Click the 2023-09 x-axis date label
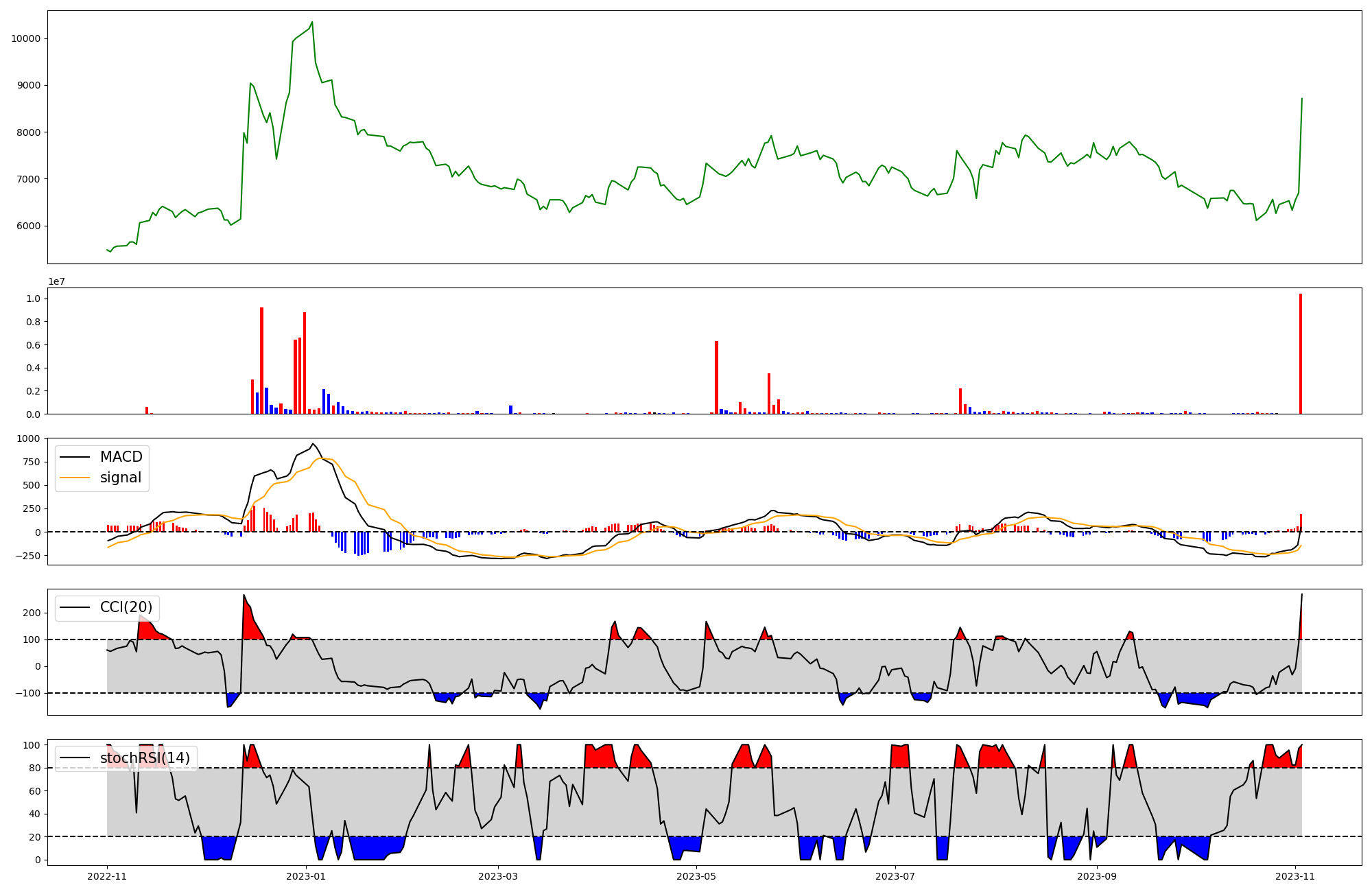Image resolution: width=1372 pixels, height=892 pixels. (1096, 876)
